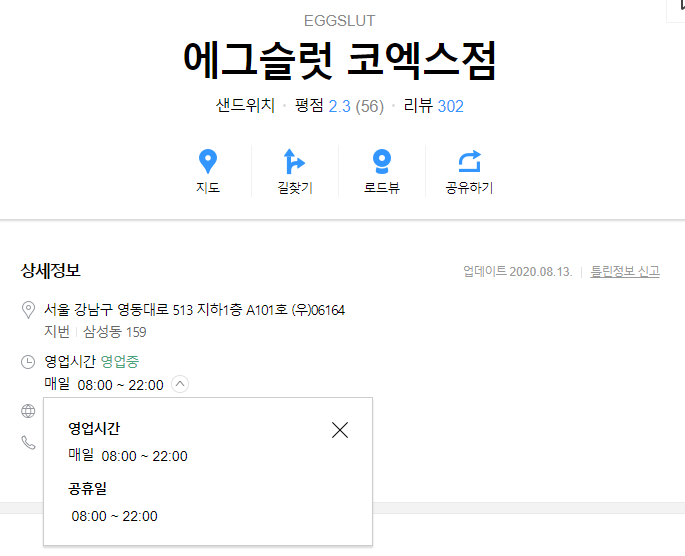Click the 공유하기 share icon
This screenshot has width=685, height=556.
[469, 161]
